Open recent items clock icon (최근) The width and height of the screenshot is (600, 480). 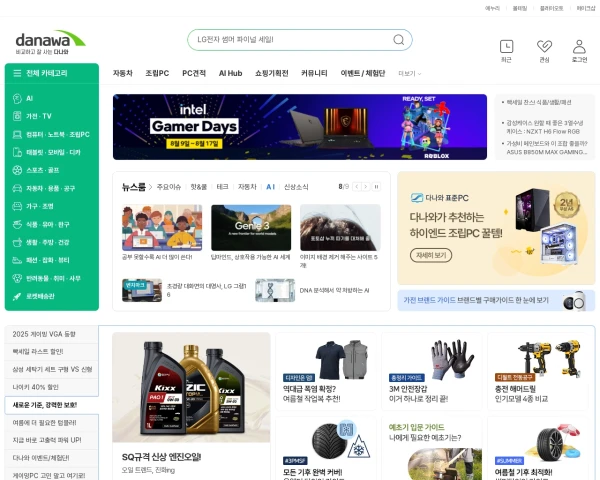506,47
